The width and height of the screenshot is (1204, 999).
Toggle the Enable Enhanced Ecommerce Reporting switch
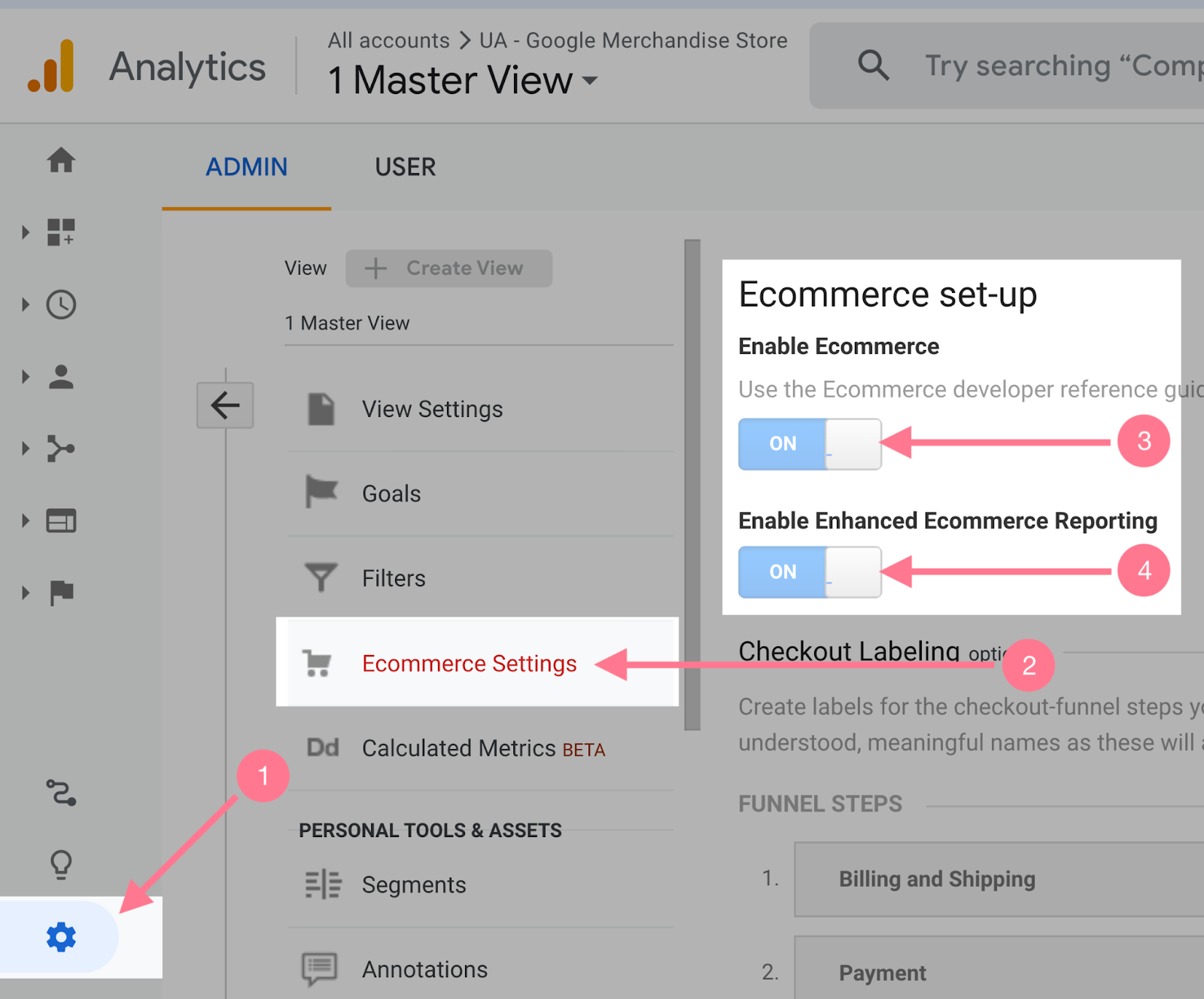click(810, 572)
